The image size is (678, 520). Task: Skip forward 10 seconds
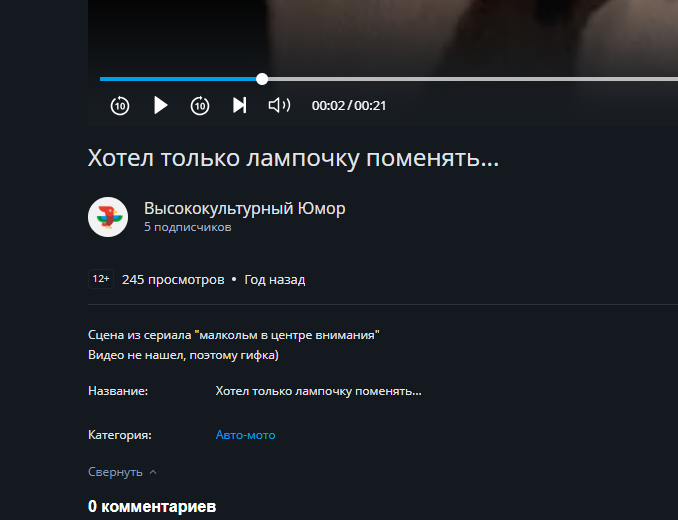pyautogui.click(x=200, y=105)
